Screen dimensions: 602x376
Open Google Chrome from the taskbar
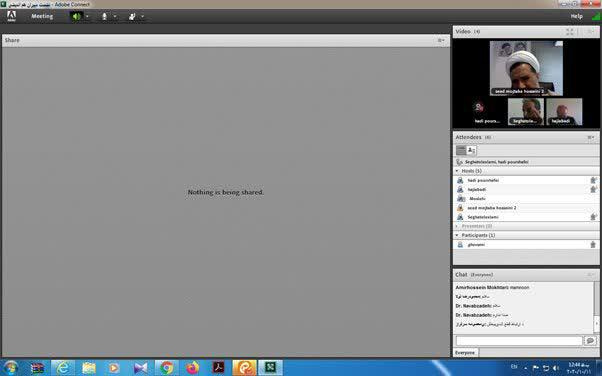(167, 368)
